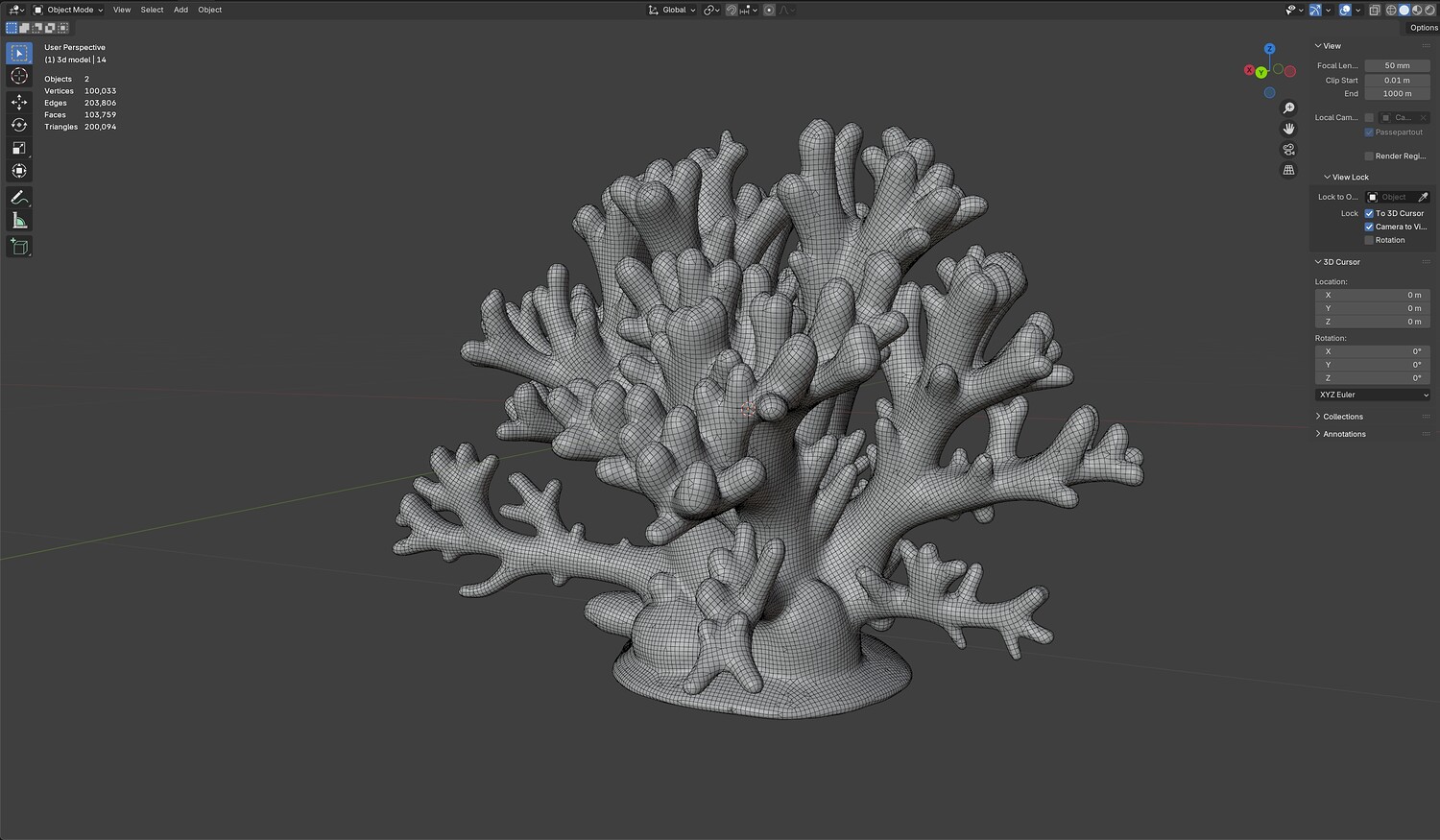The height and width of the screenshot is (840, 1440).
Task: Adjust the Focal Length 50 mm field
Action: tap(1397, 66)
